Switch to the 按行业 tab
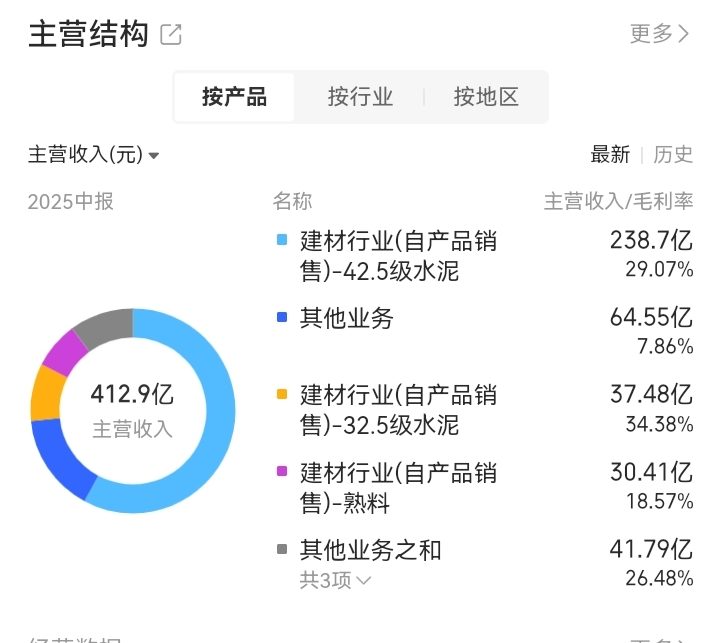Image resolution: width=720 pixels, height=643 pixels. tap(360, 97)
